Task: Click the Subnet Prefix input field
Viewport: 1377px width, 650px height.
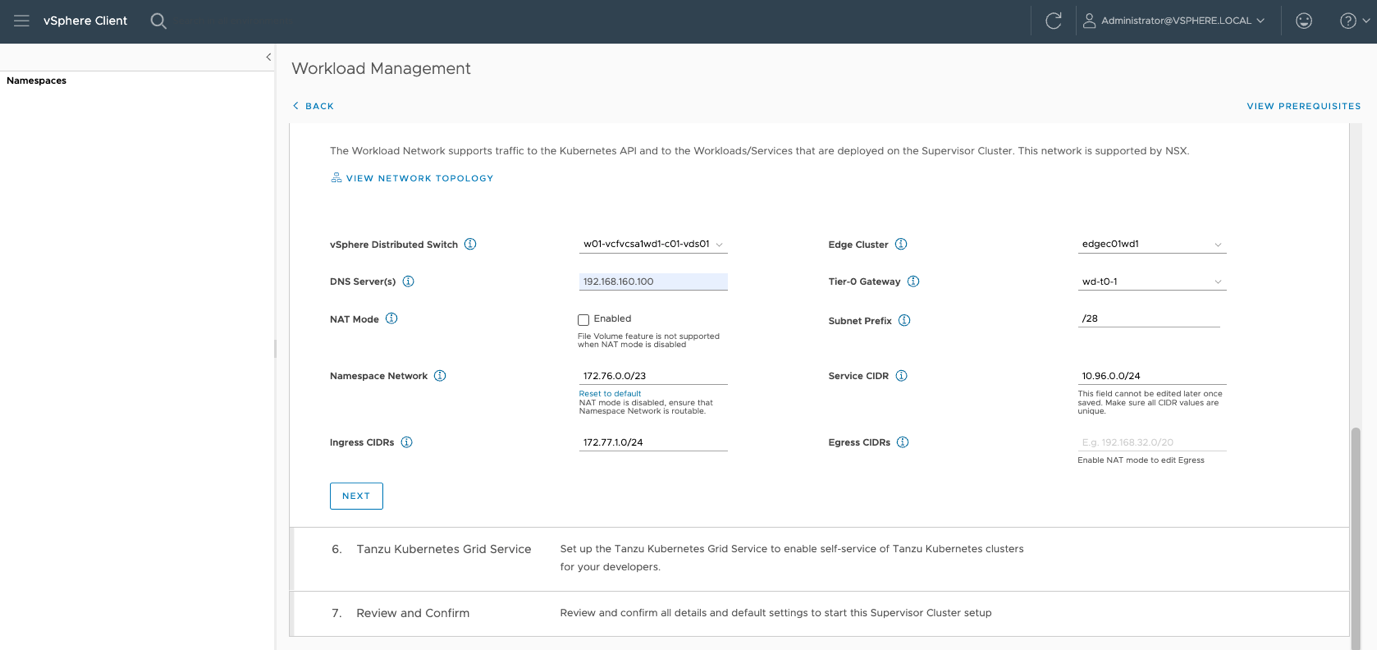Action: tap(1148, 319)
